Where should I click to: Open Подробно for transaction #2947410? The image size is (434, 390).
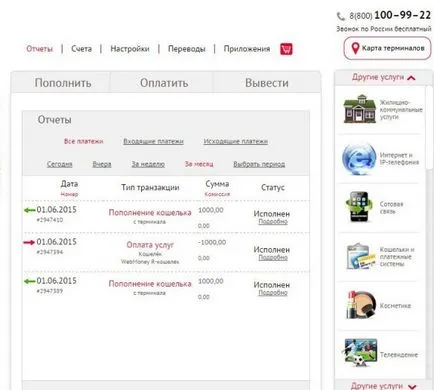[273, 222]
